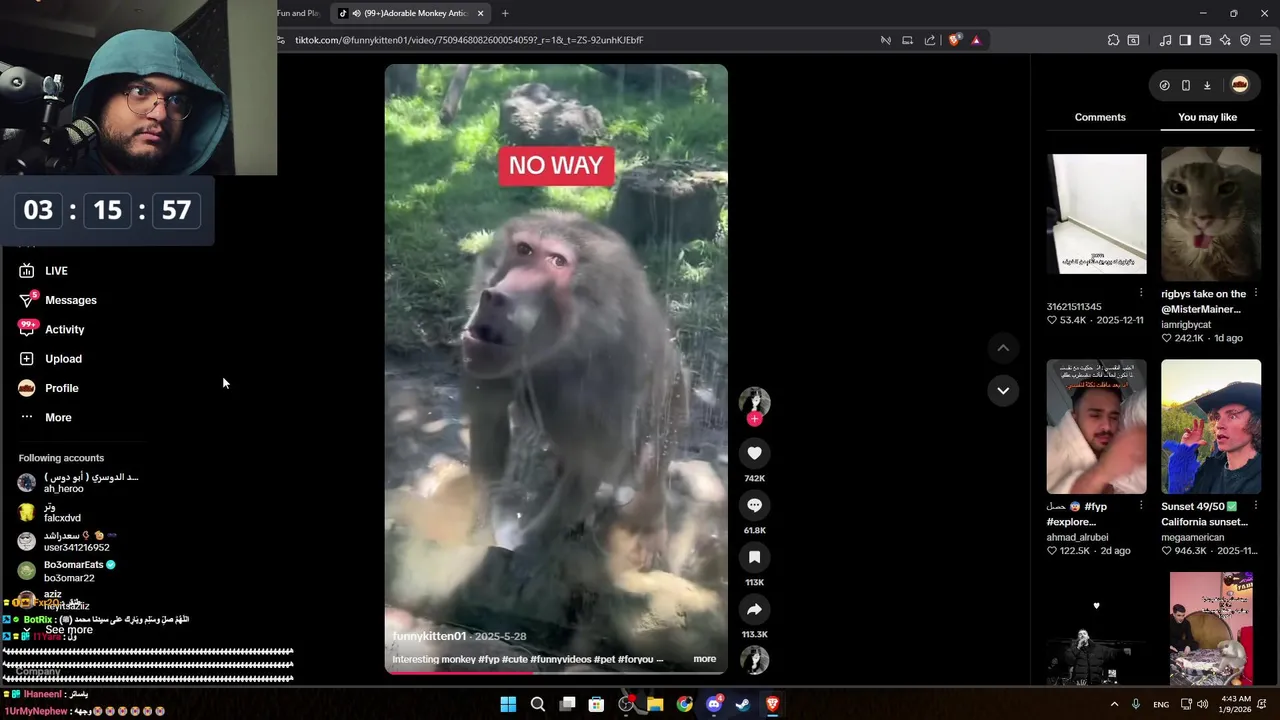Open Discord from the taskbar
The image size is (1280, 720).
tap(714, 704)
